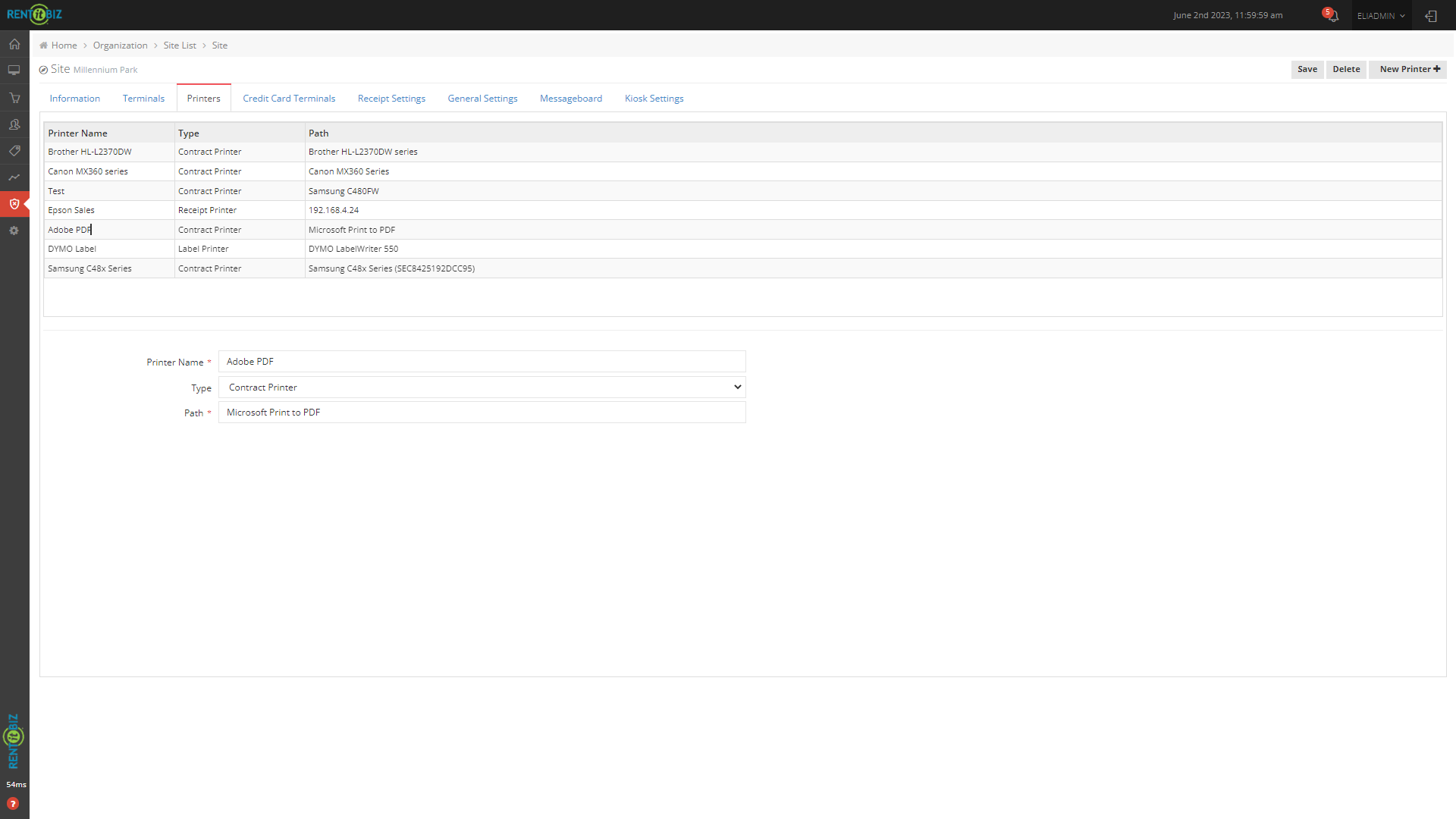
Task: Click the New Printer button
Action: (1409, 69)
